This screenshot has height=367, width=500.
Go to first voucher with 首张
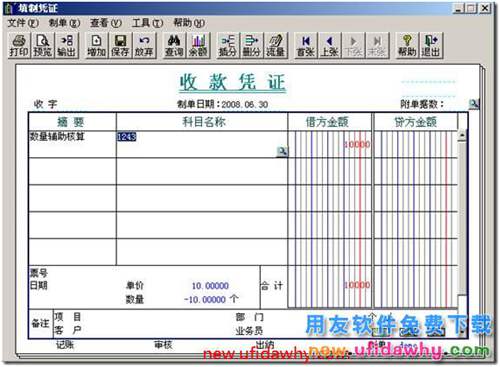click(x=306, y=46)
